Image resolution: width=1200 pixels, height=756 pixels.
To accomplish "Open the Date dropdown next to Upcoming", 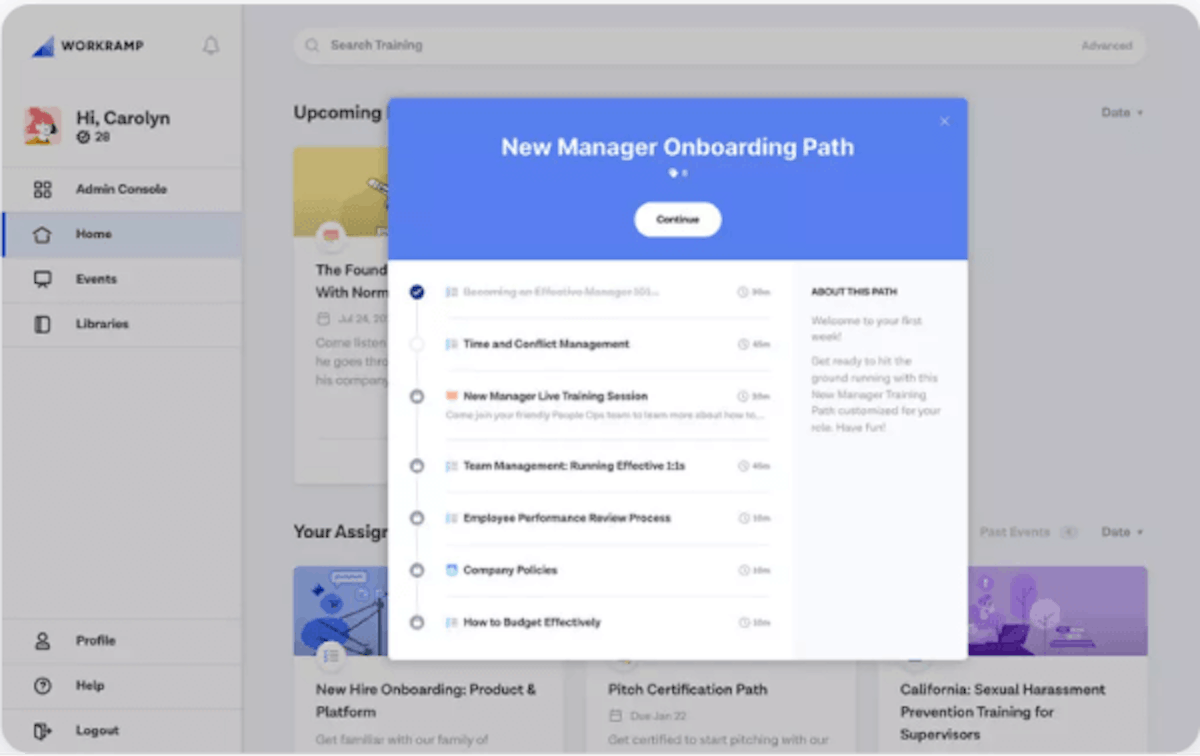I will [1122, 113].
